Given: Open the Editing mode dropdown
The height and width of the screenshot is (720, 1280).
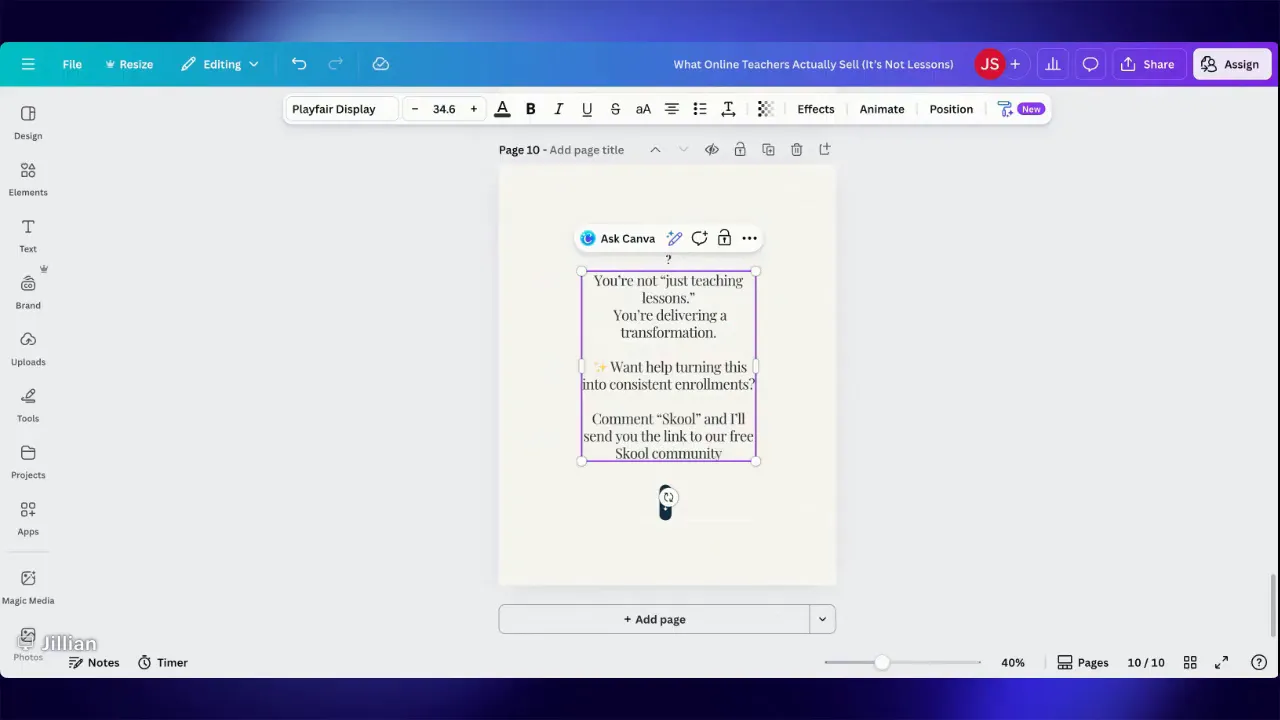Looking at the screenshot, I should 222,64.
